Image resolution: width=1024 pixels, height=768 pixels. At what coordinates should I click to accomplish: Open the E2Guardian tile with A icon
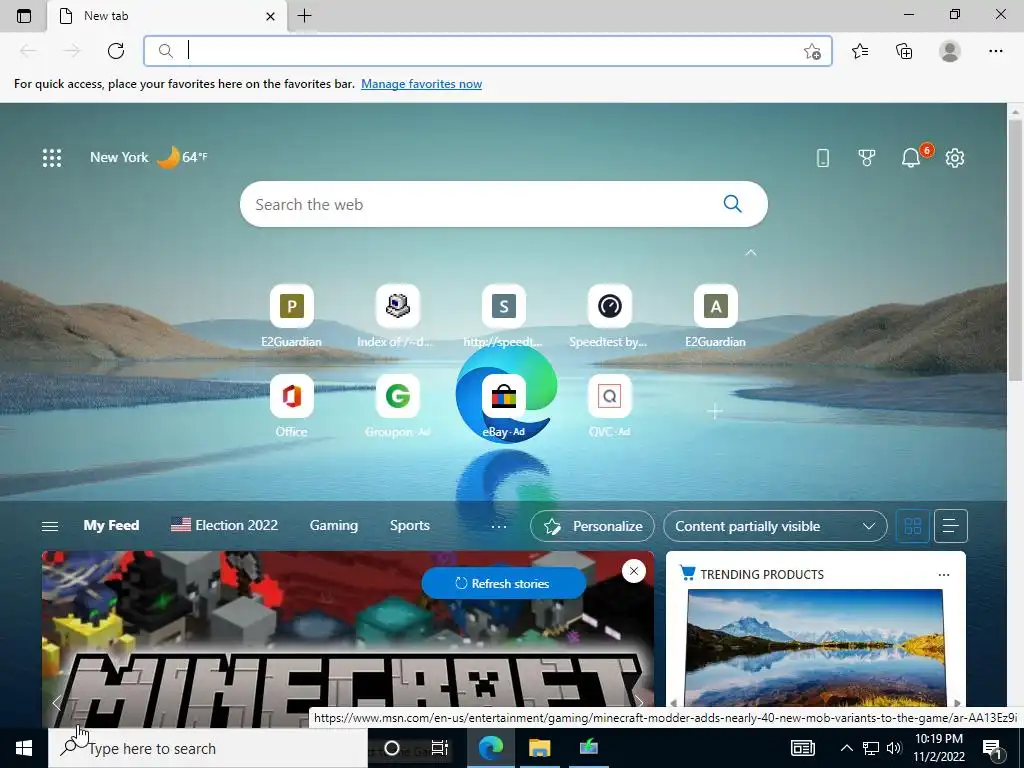pos(716,315)
